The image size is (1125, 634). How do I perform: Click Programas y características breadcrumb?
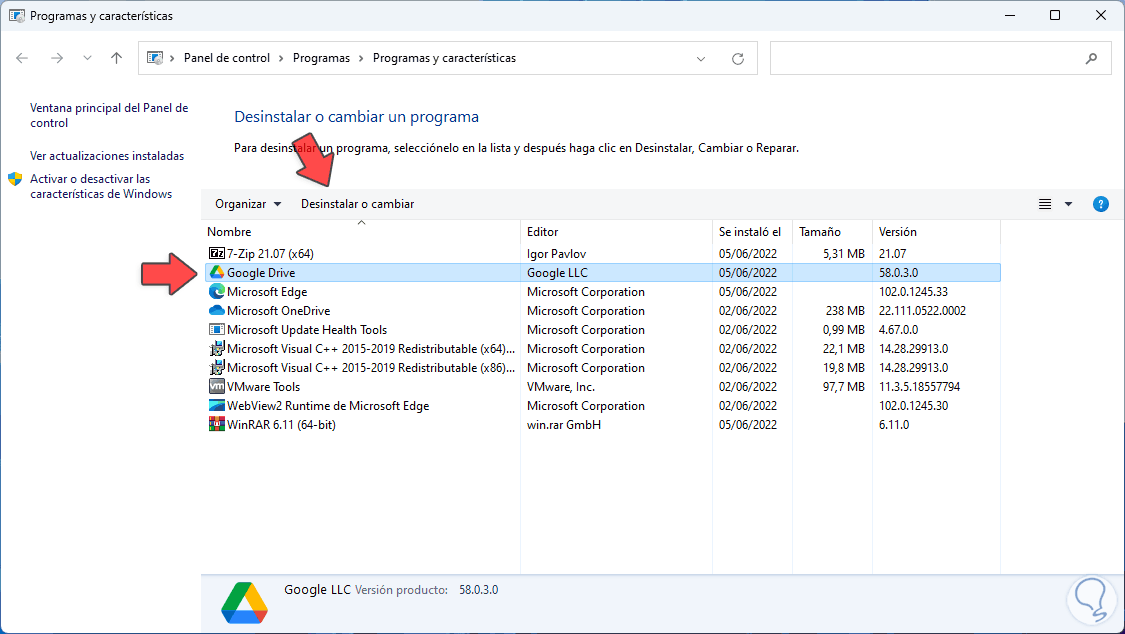click(x=444, y=58)
